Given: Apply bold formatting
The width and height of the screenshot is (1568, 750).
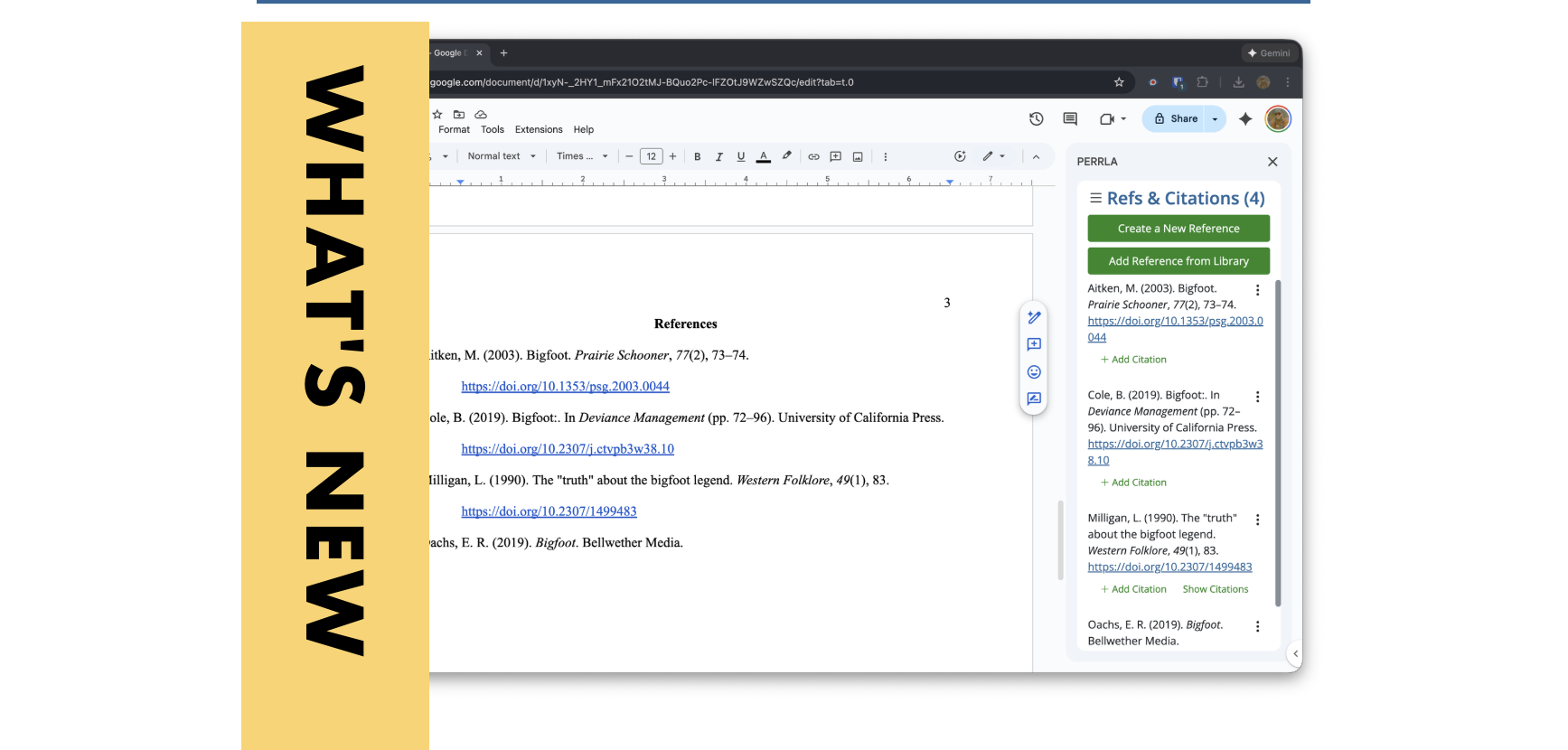Looking at the screenshot, I should 698,156.
